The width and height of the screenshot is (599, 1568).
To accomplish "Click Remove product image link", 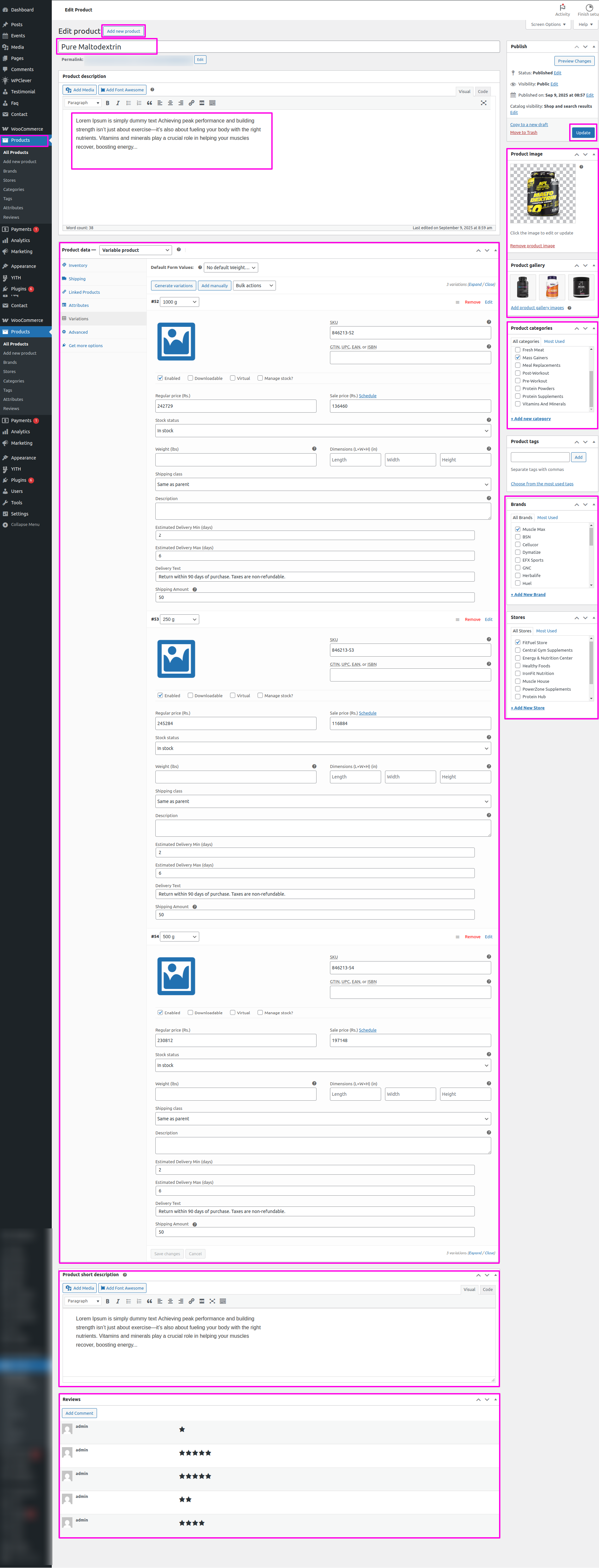I will pos(532,246).
